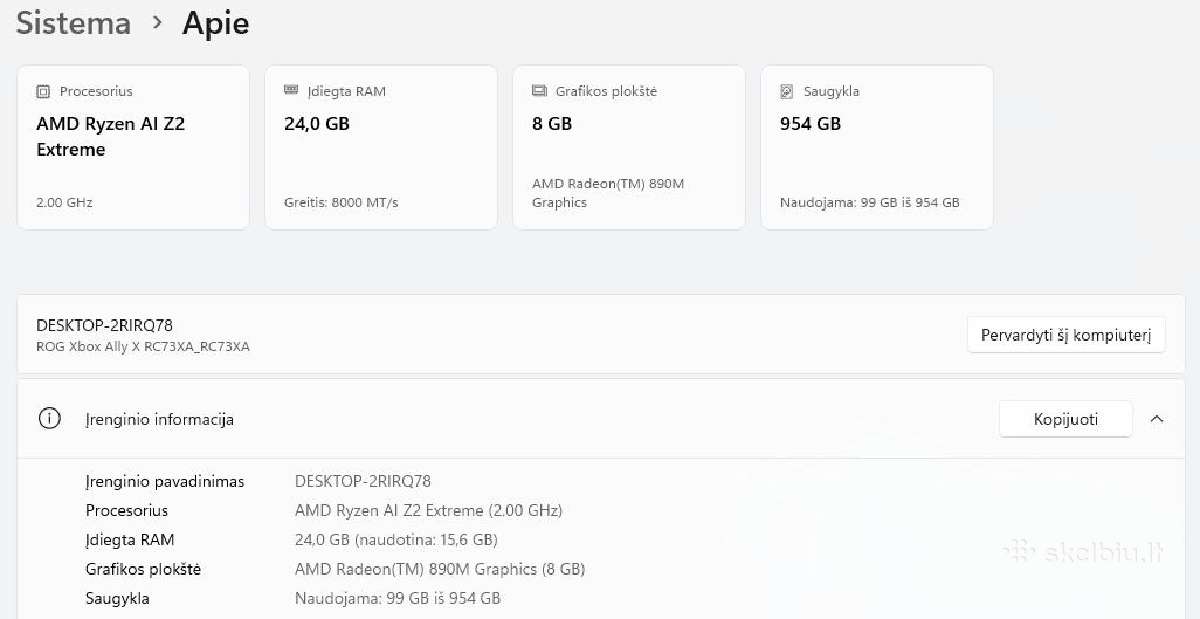Select the DESKTOP-2RIRQ78 value in the device info list
The width and height of the screenshot is (1200, 619).
(x=363, y=481)
